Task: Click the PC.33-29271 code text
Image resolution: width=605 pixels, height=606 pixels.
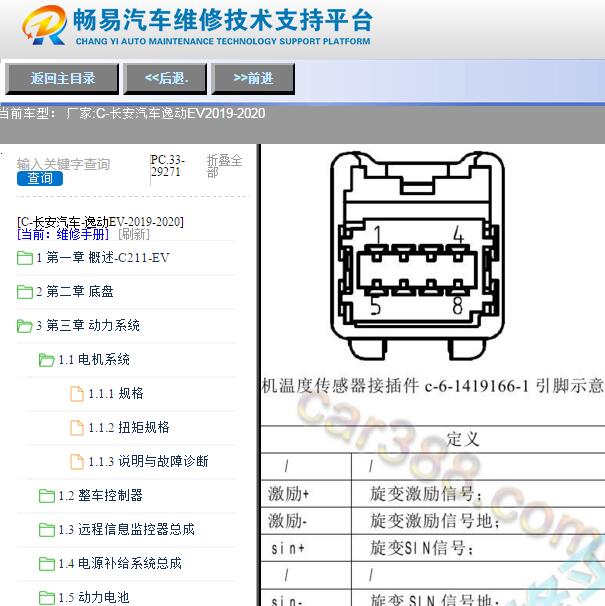Action: [x=168, y=166]
